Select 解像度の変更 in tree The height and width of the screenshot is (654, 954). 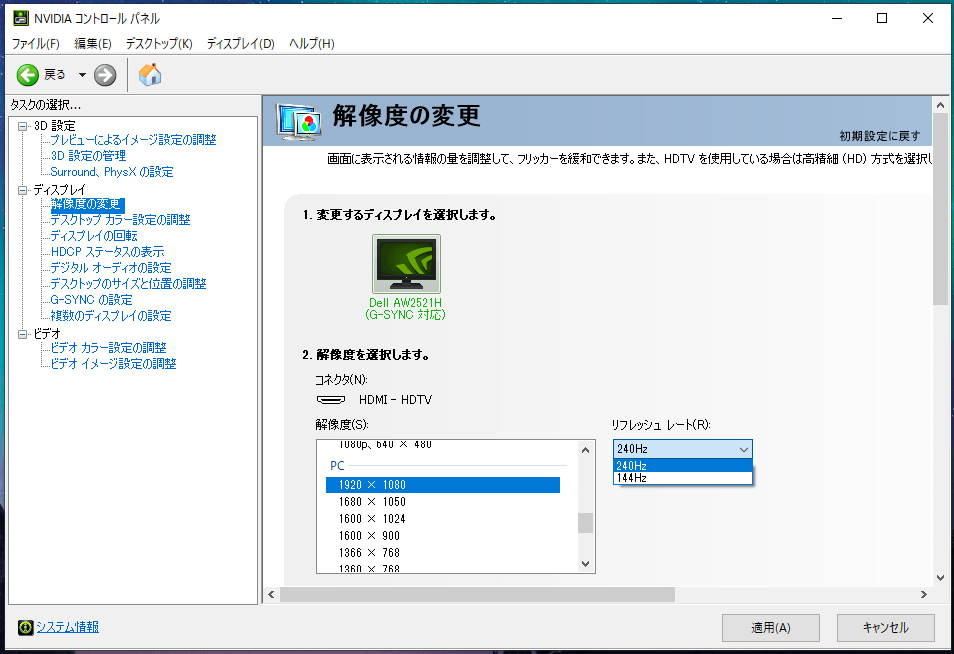pos(87,204)
